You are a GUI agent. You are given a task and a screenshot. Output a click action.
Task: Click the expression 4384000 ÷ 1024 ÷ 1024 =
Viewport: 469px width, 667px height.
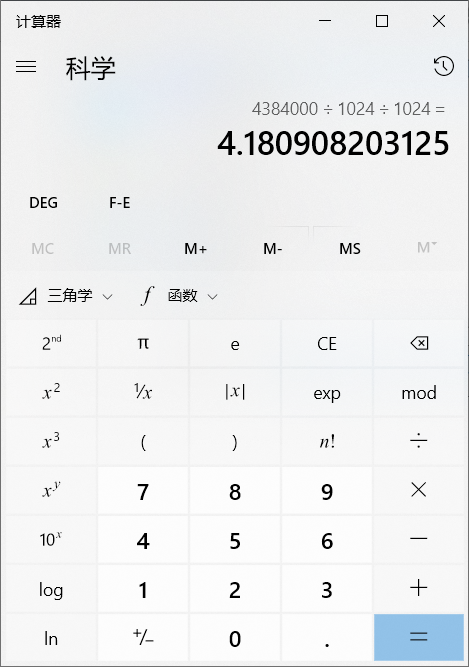(348, 109)
